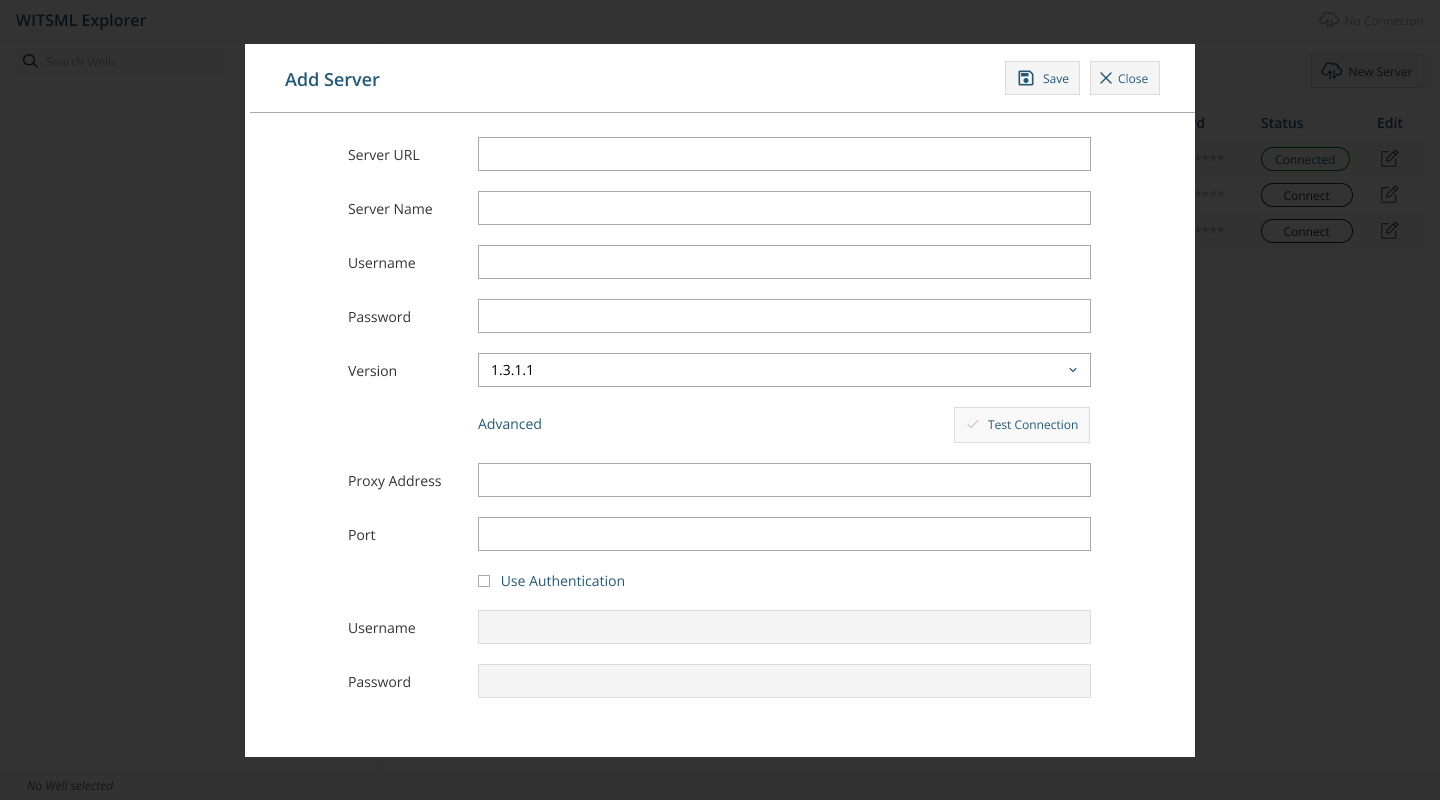Click the edit pencil icon for the Connected server

click(1389, 158)
